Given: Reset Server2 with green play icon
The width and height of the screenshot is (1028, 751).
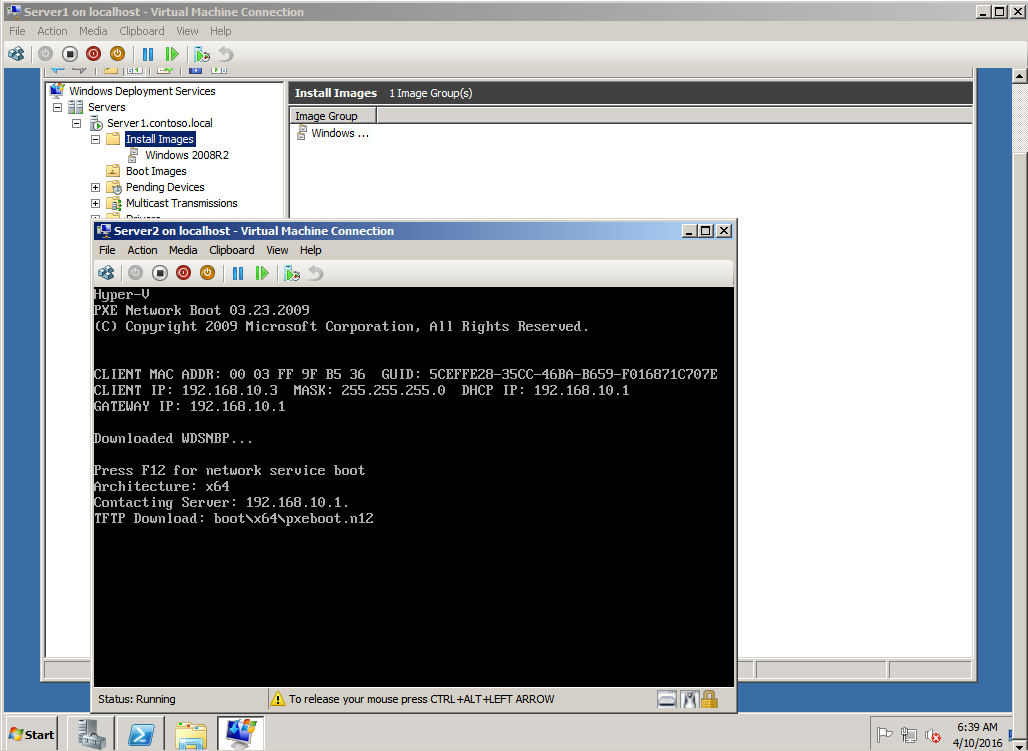Looking at the screenshot, I should point(262,273).
